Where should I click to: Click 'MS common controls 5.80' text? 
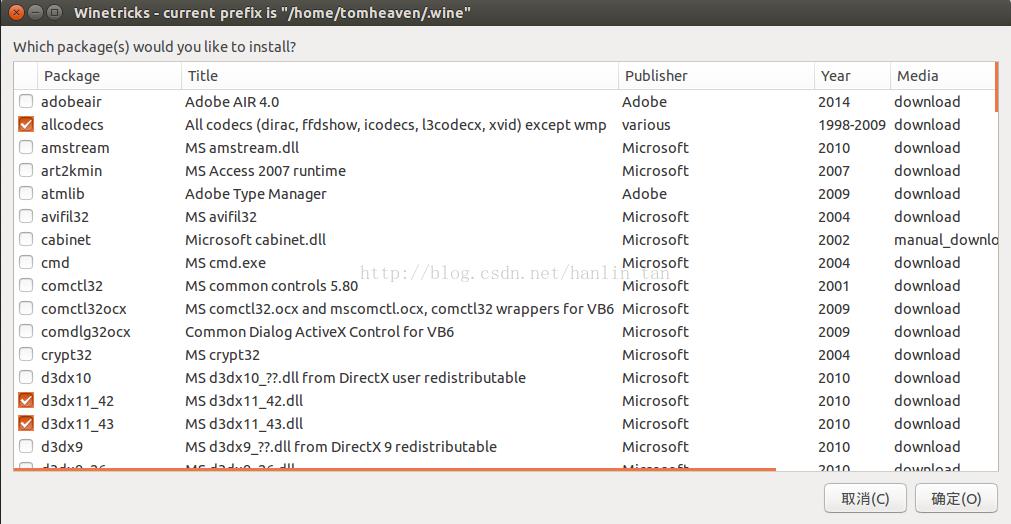pyautogui.click(x=271, y=286)
